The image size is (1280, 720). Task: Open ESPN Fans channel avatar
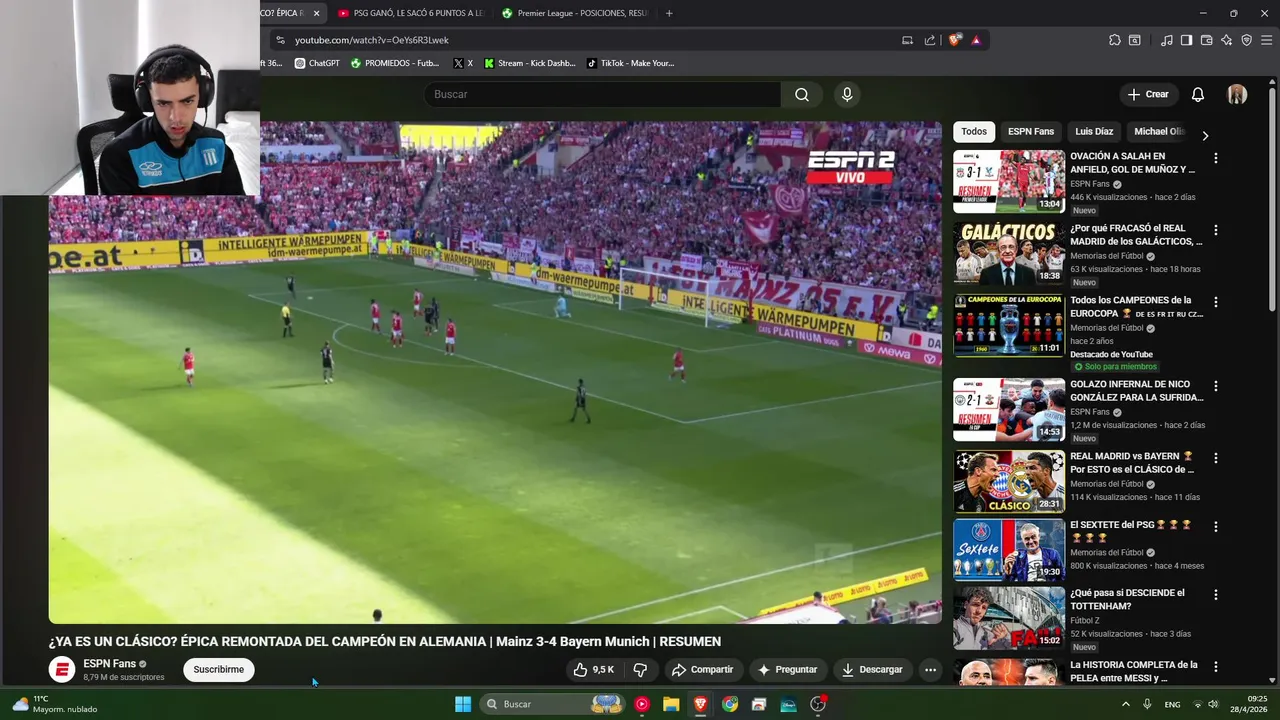pos(62,670)
